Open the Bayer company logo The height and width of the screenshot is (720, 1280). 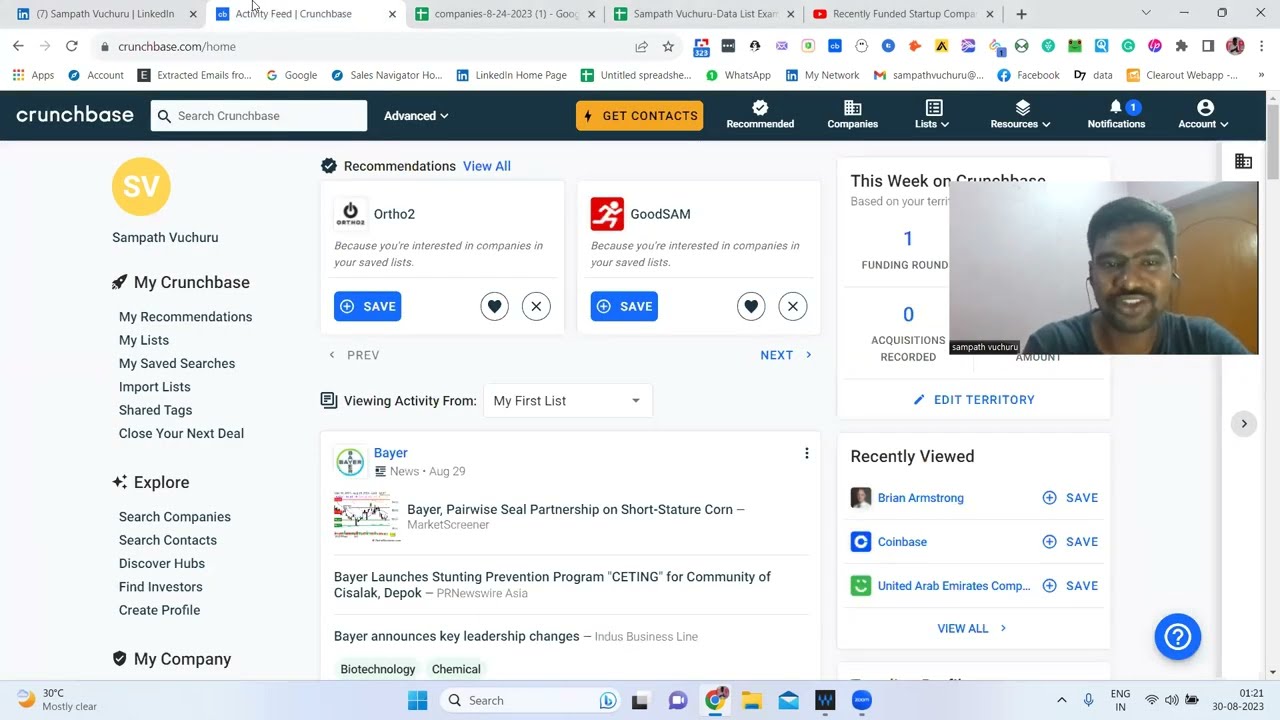coord(350,461)
